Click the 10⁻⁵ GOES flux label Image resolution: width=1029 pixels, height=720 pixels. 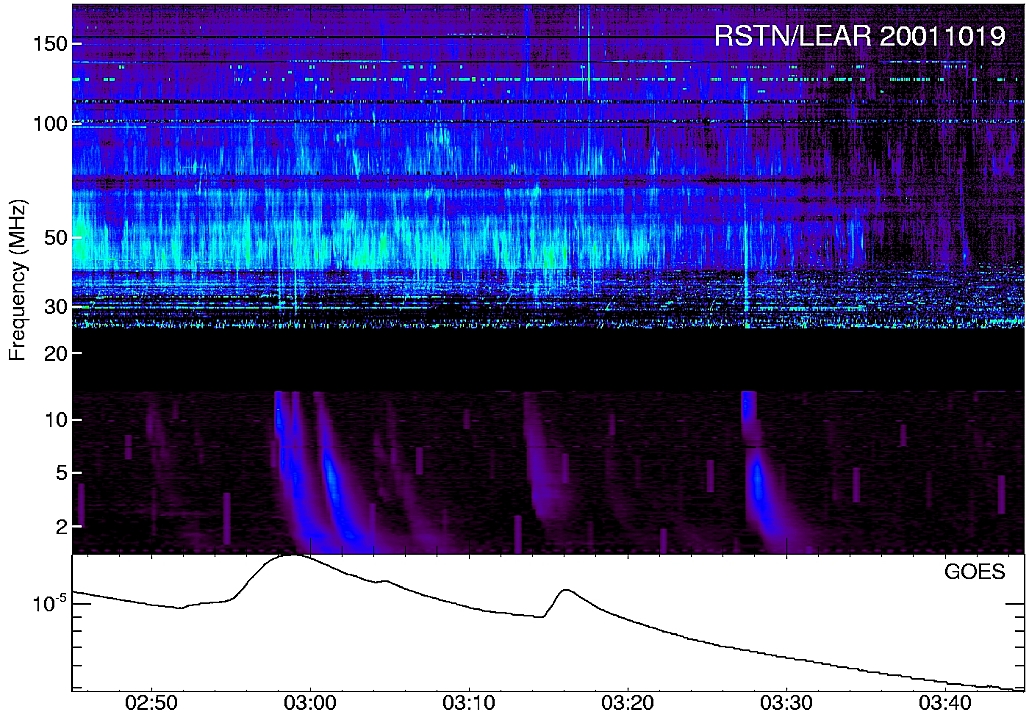coord(50,603)
